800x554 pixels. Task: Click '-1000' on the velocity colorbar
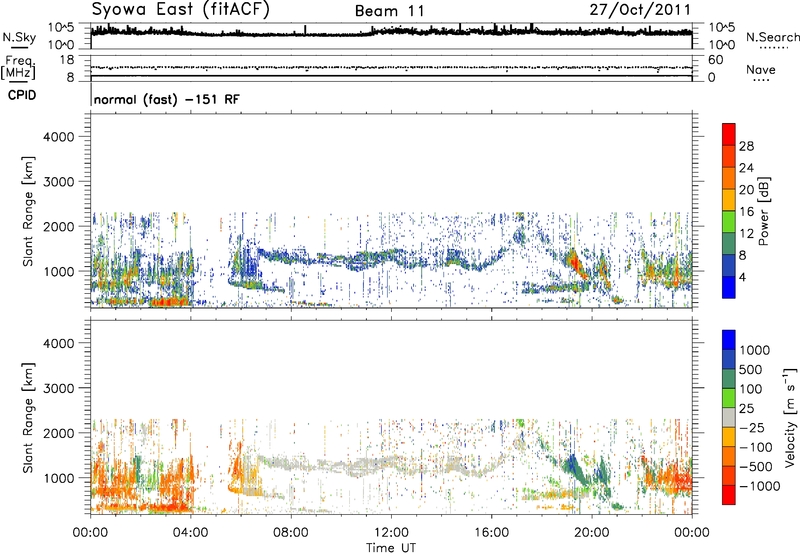click(759, 486)
